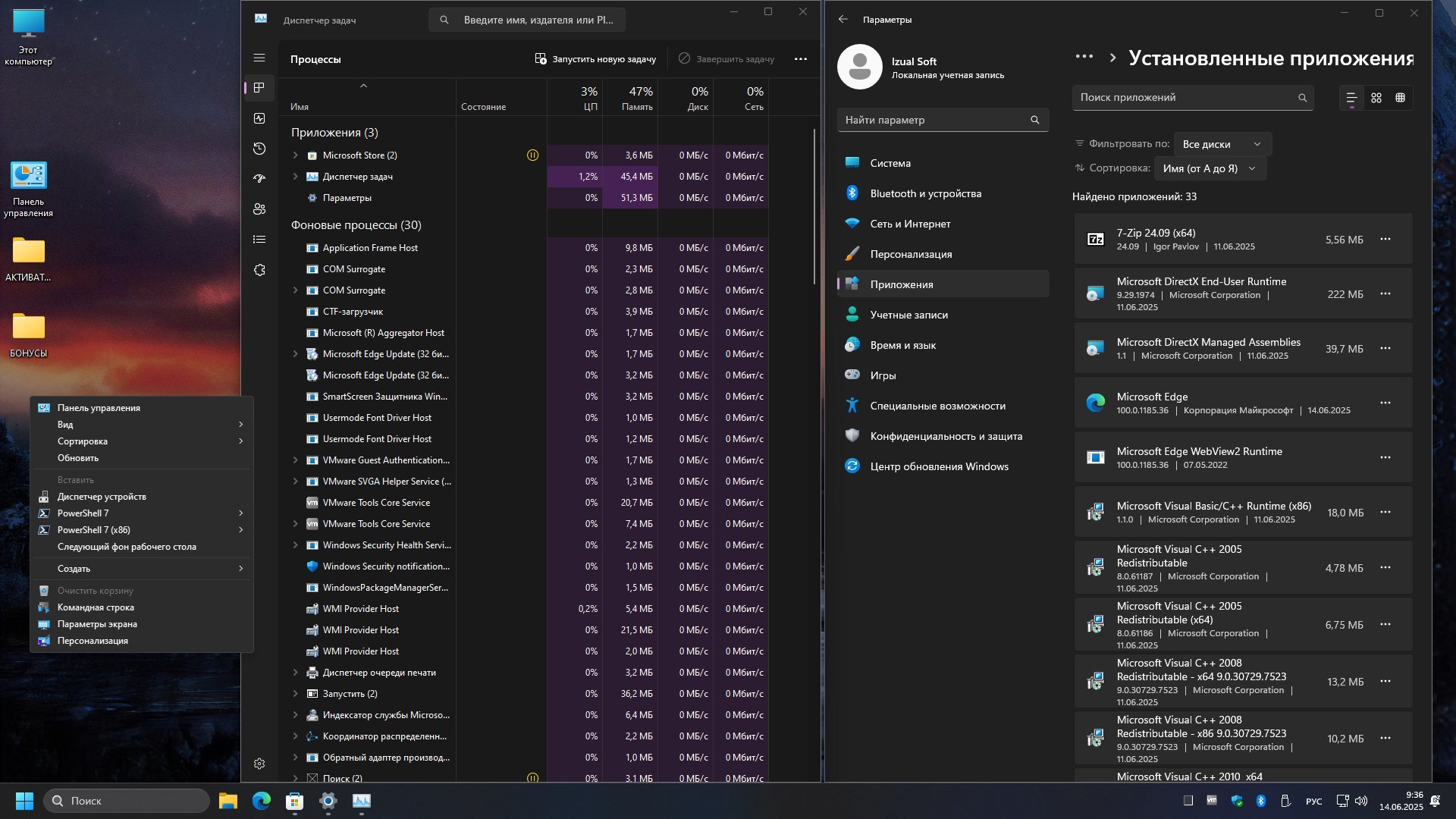Open Details icon in Task Manager sidebar
Image resolution: width=1456 pixels, height=819 pixels.
tap(259, 240)
